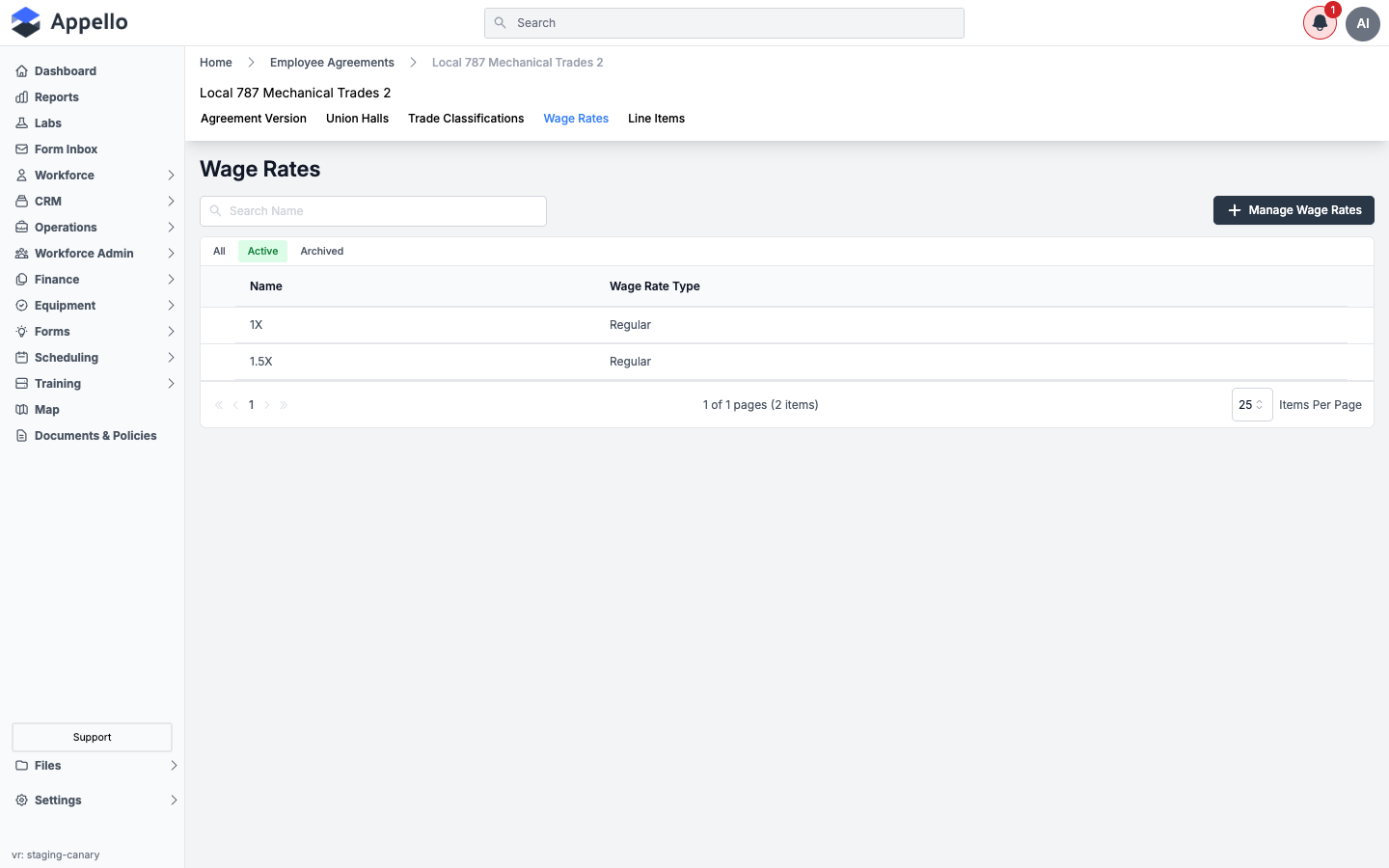1389x868 pixels.
Task: Click the Finance coins icon
Action: (x=21, y=280)
